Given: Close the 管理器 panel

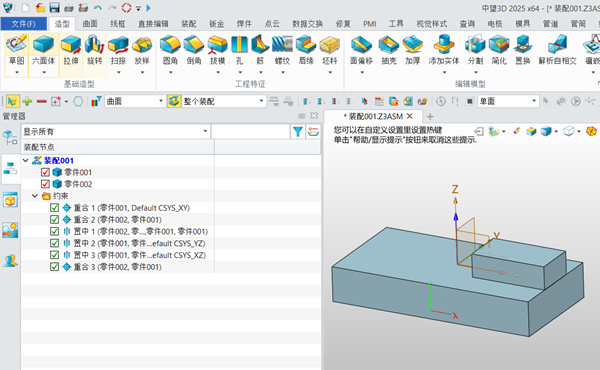Looking at the screenshot, I should [x=314, y=116].
